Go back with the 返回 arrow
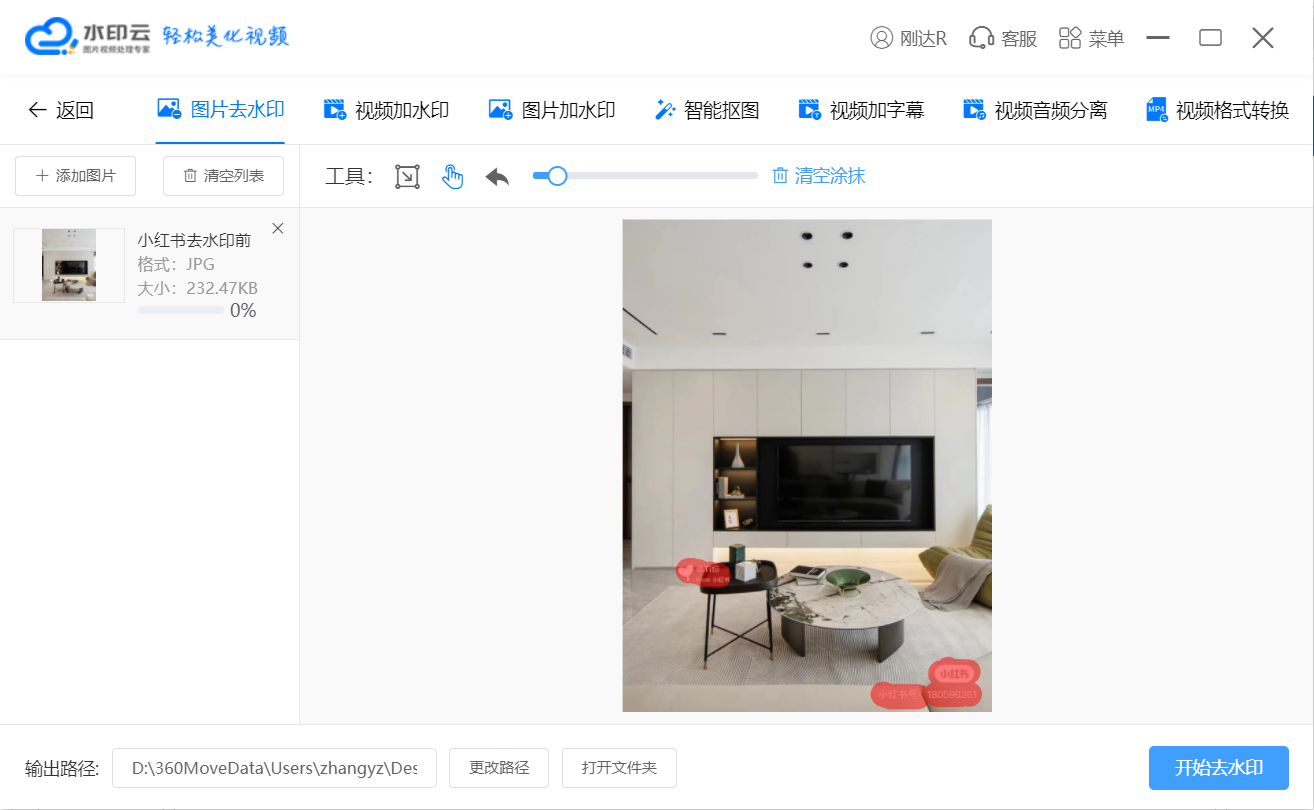Screen dimensions: 1314x810 pos(38,110)
